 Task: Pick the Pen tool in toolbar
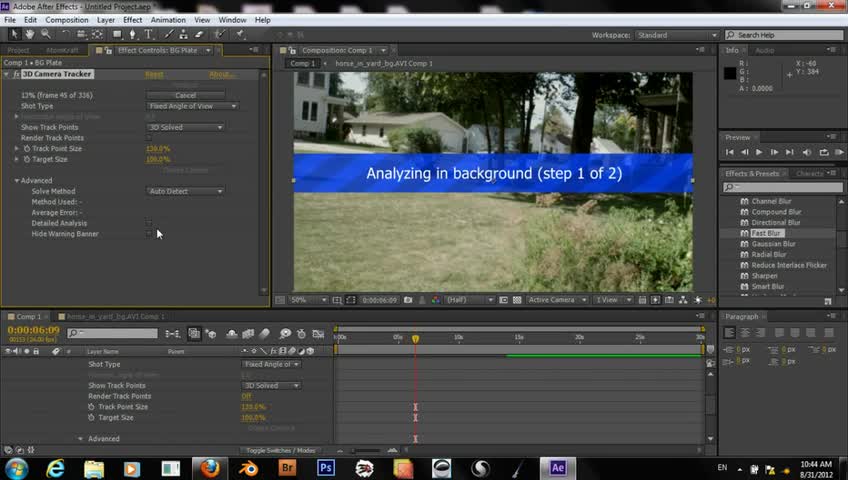point(133,35)
